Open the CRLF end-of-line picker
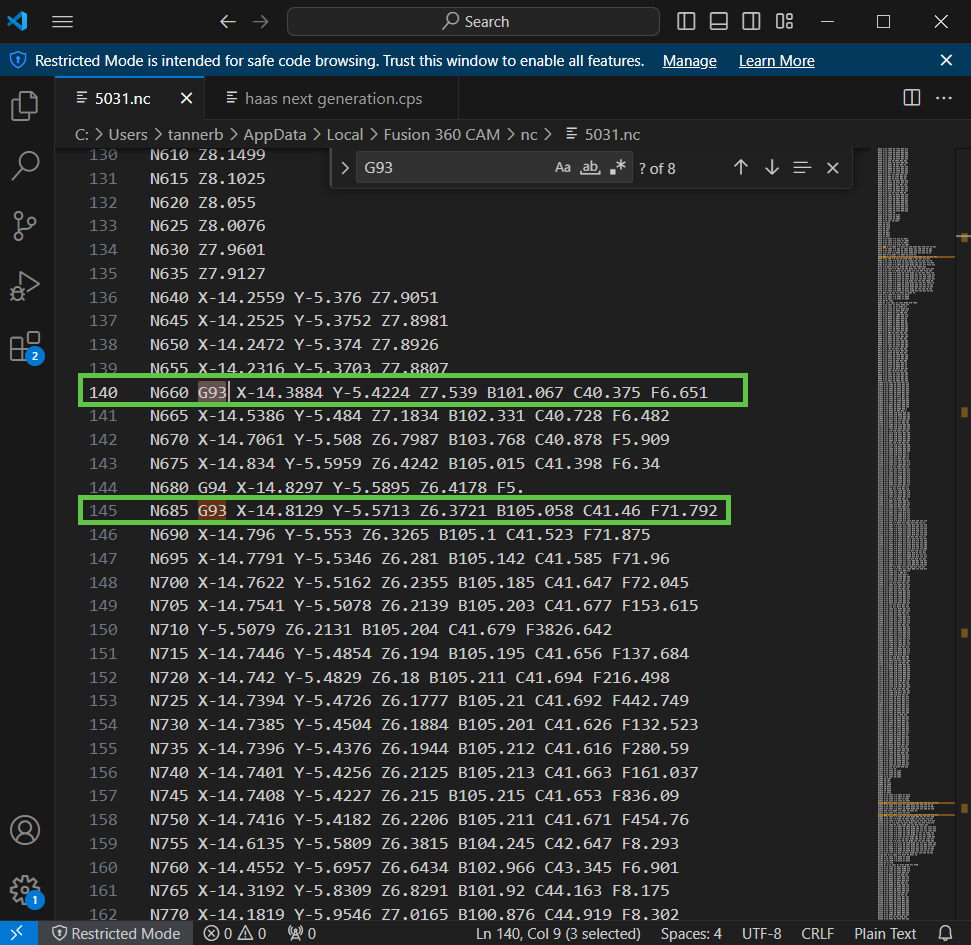The width and height of the screenshot is (971, 945). point(817,933)
